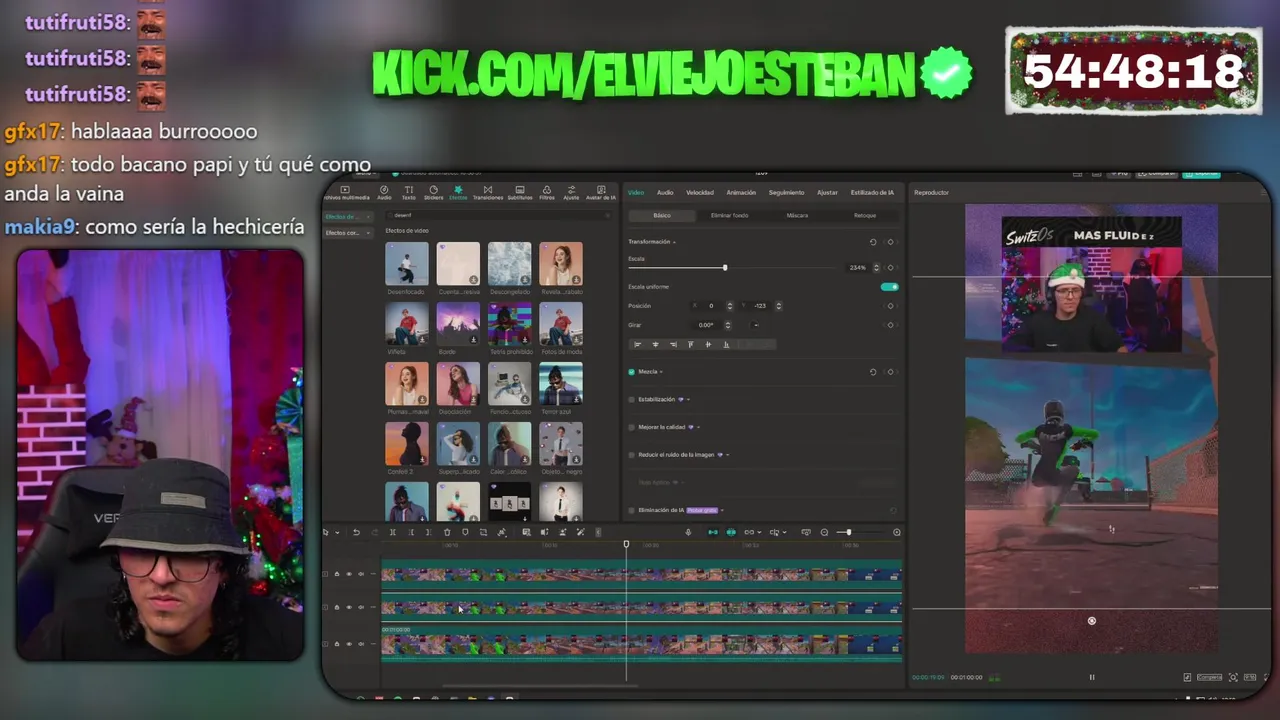
Task: Adjust the Escala slider handle
Action: [725, 267]
